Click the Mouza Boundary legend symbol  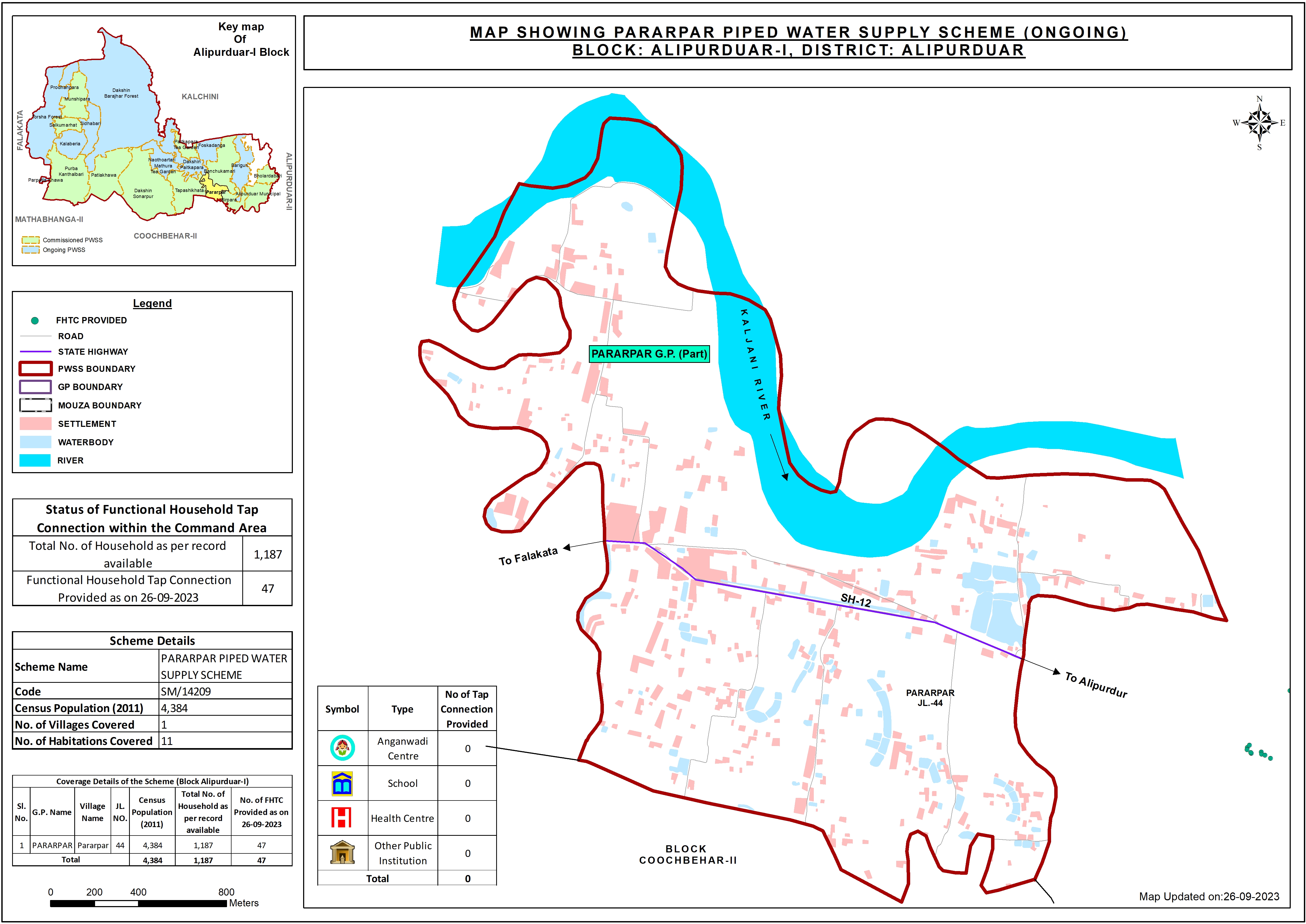coord(35,405)
